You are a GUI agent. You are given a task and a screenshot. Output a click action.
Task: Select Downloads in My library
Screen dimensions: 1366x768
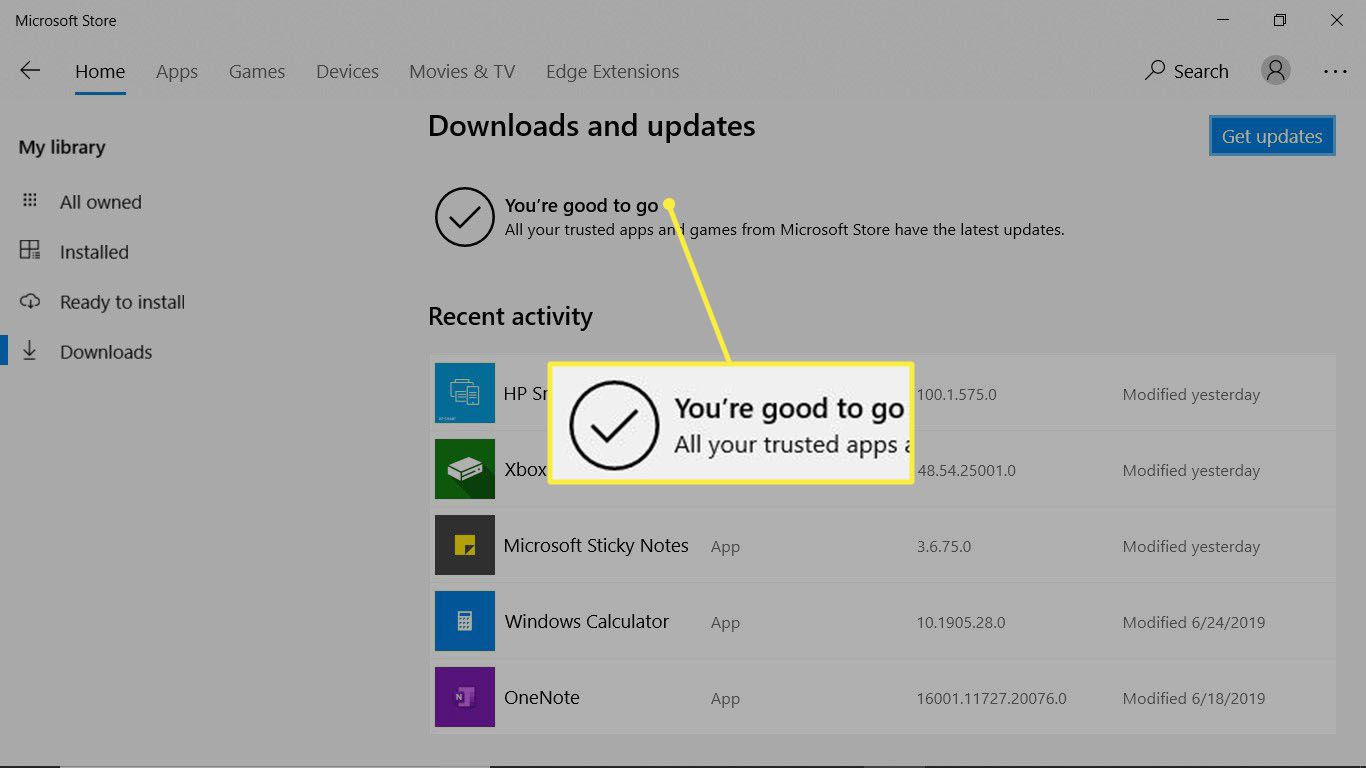[106, 352]
